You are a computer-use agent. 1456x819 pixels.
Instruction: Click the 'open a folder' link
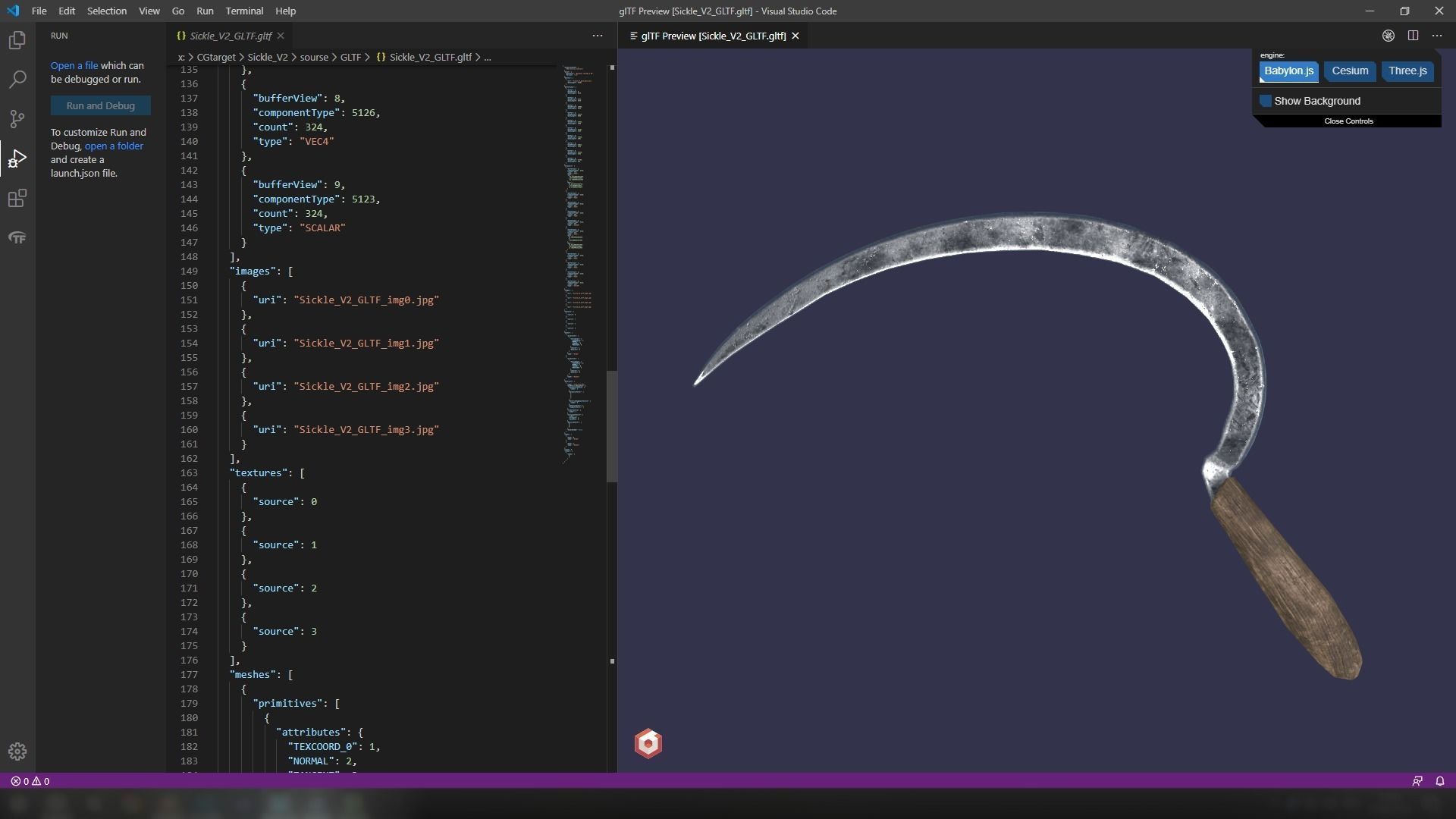[x=114, y=146]
